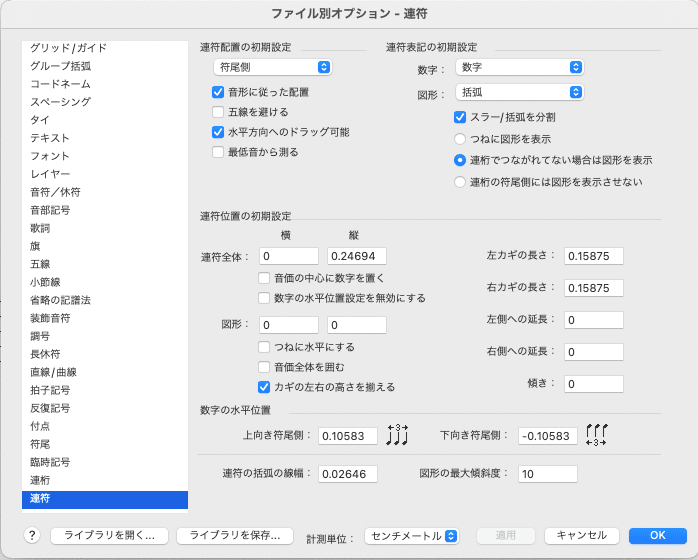Click the help question mark button
Viewport: 698px width, 560px height.
coord(32,535)
